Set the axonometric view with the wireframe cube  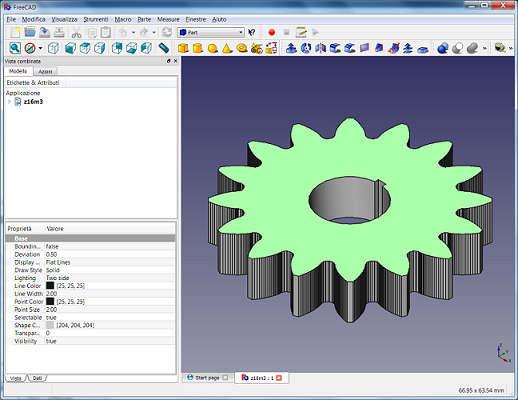[53, 48]
